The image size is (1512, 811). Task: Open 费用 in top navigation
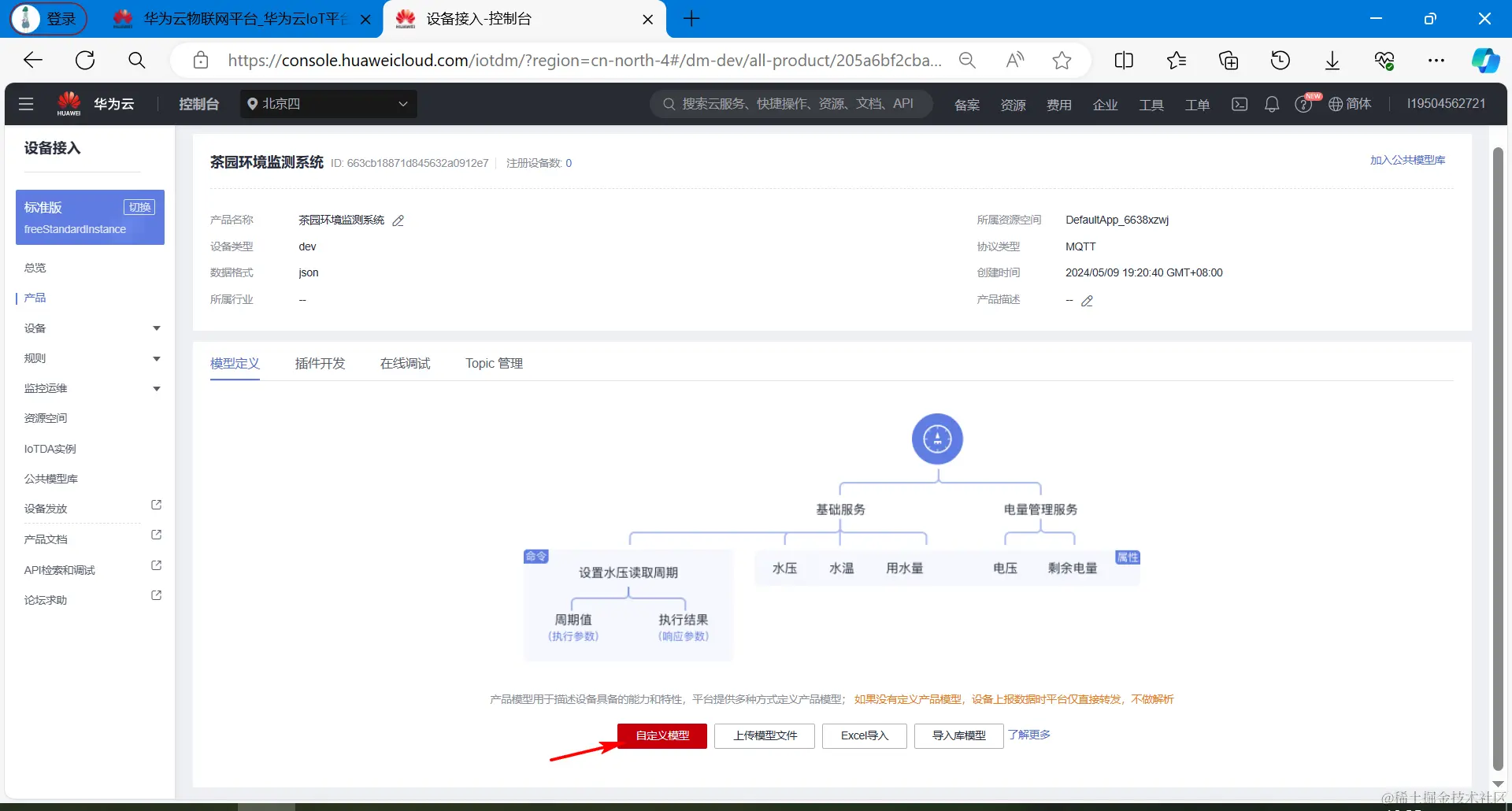[x=1058, y=105]
